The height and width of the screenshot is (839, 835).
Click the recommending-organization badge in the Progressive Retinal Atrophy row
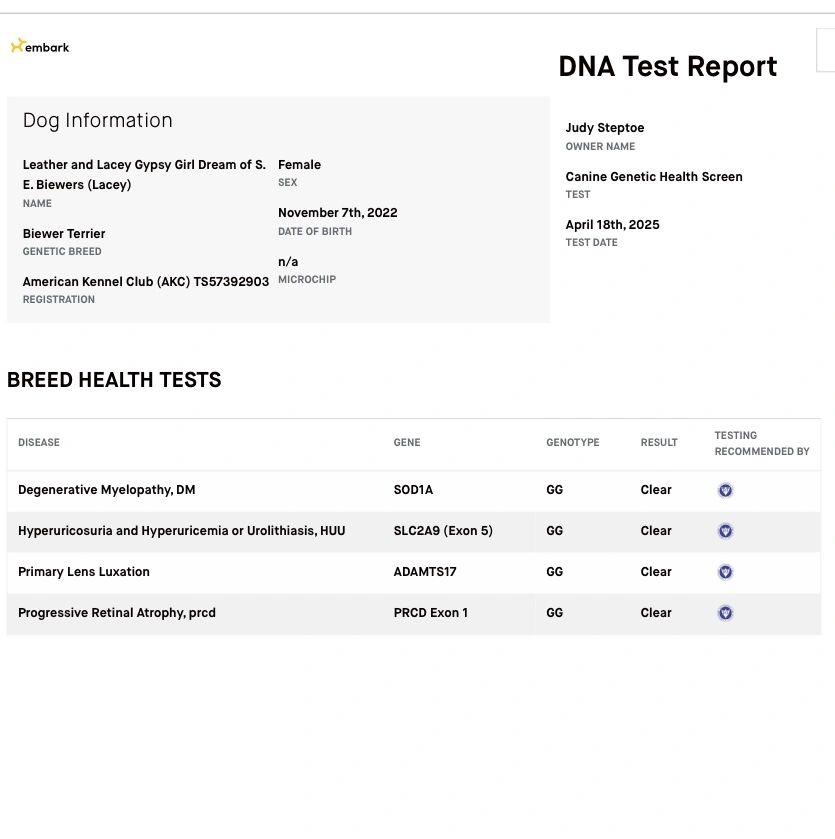[x=726, y=613]
